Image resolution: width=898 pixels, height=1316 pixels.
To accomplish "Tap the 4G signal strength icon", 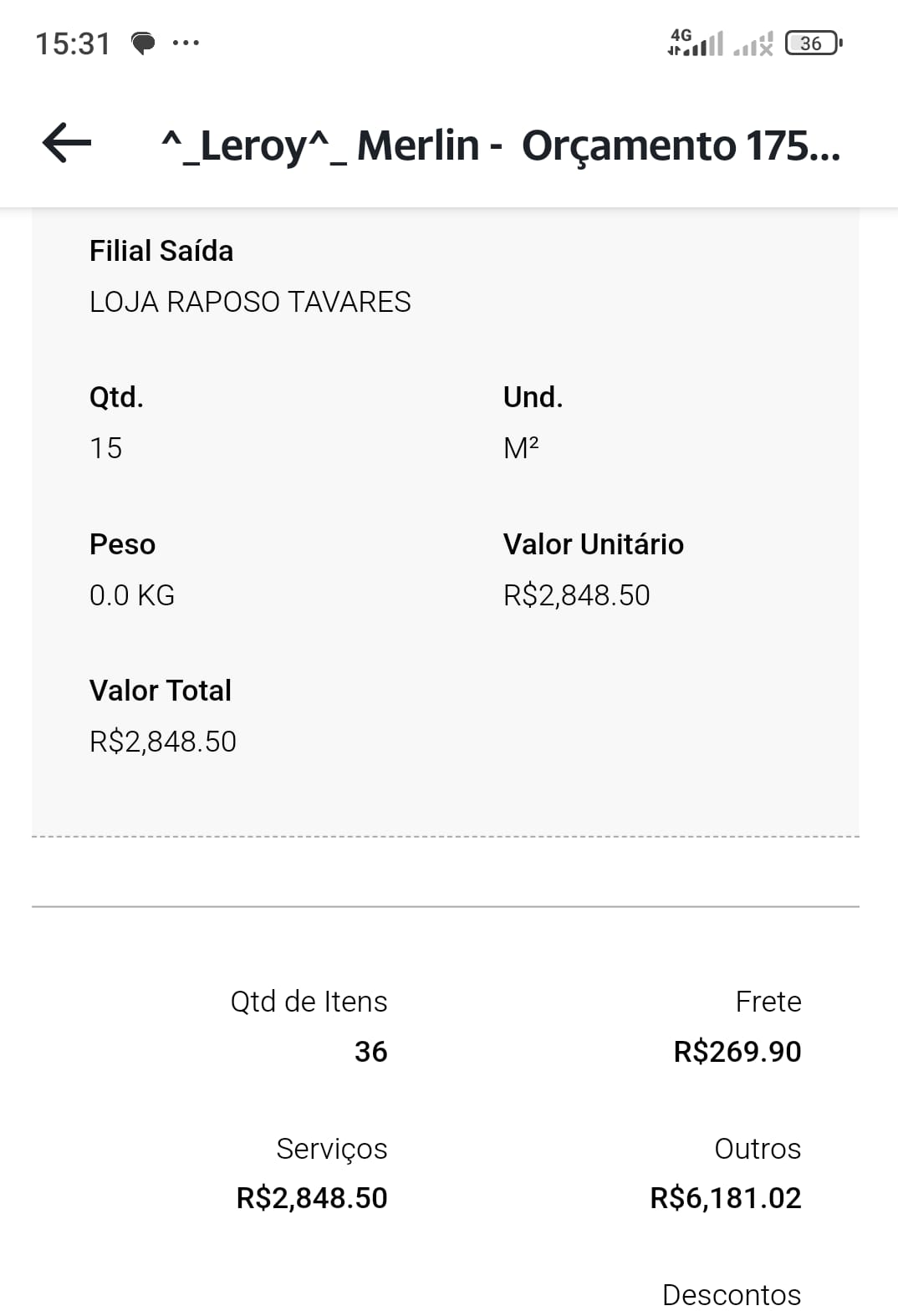I will pos(695,43).
